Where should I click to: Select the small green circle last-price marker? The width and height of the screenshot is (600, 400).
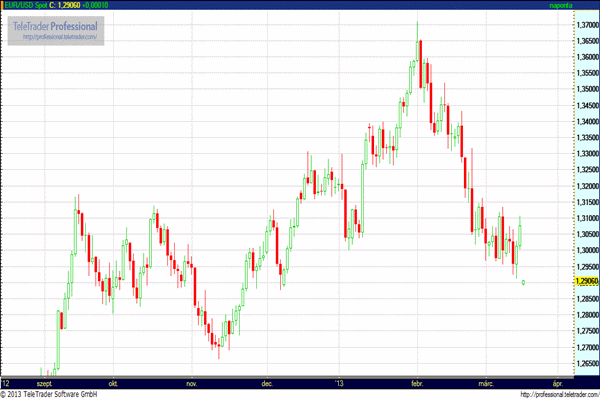(x=524, y=282)
